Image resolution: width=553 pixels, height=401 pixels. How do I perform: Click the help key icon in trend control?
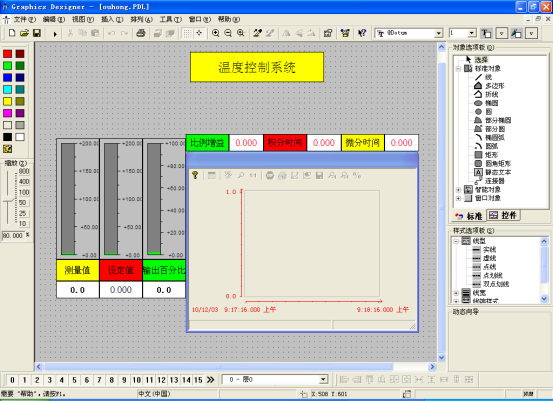coord(195,175)
